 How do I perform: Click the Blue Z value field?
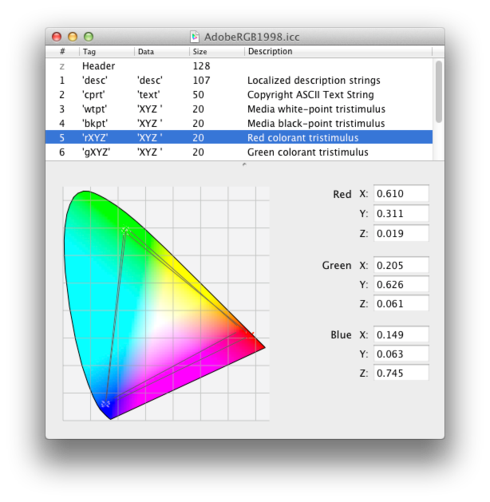[x=401, y=373]
